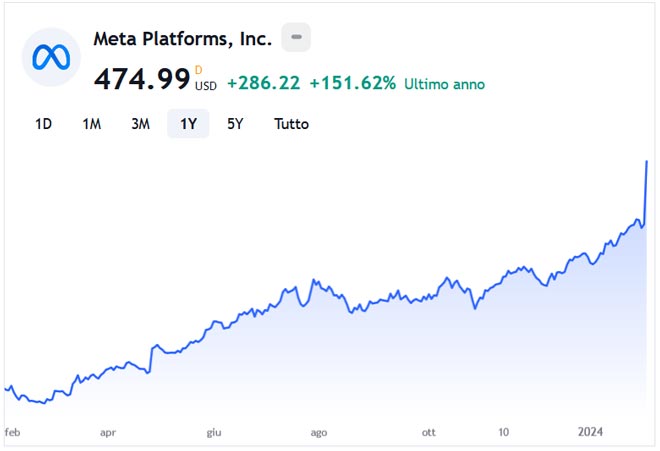Click the +151.62% percentage change

352,83
